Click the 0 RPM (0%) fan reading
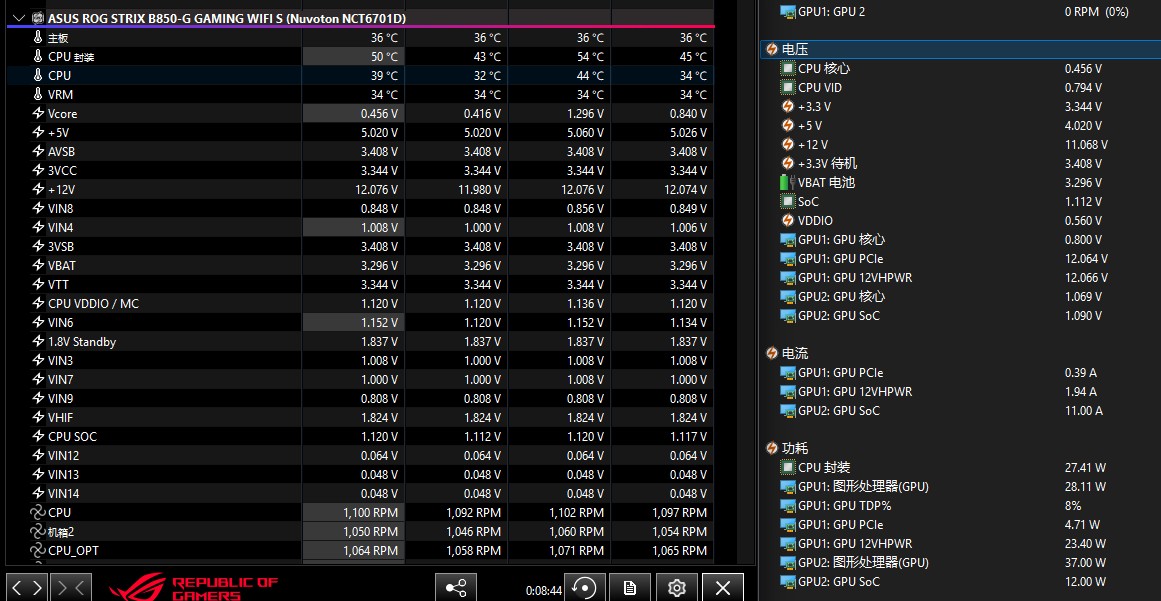This screenshot has width=1161, height=601. pyautogui.click(x=1097, y=12)
